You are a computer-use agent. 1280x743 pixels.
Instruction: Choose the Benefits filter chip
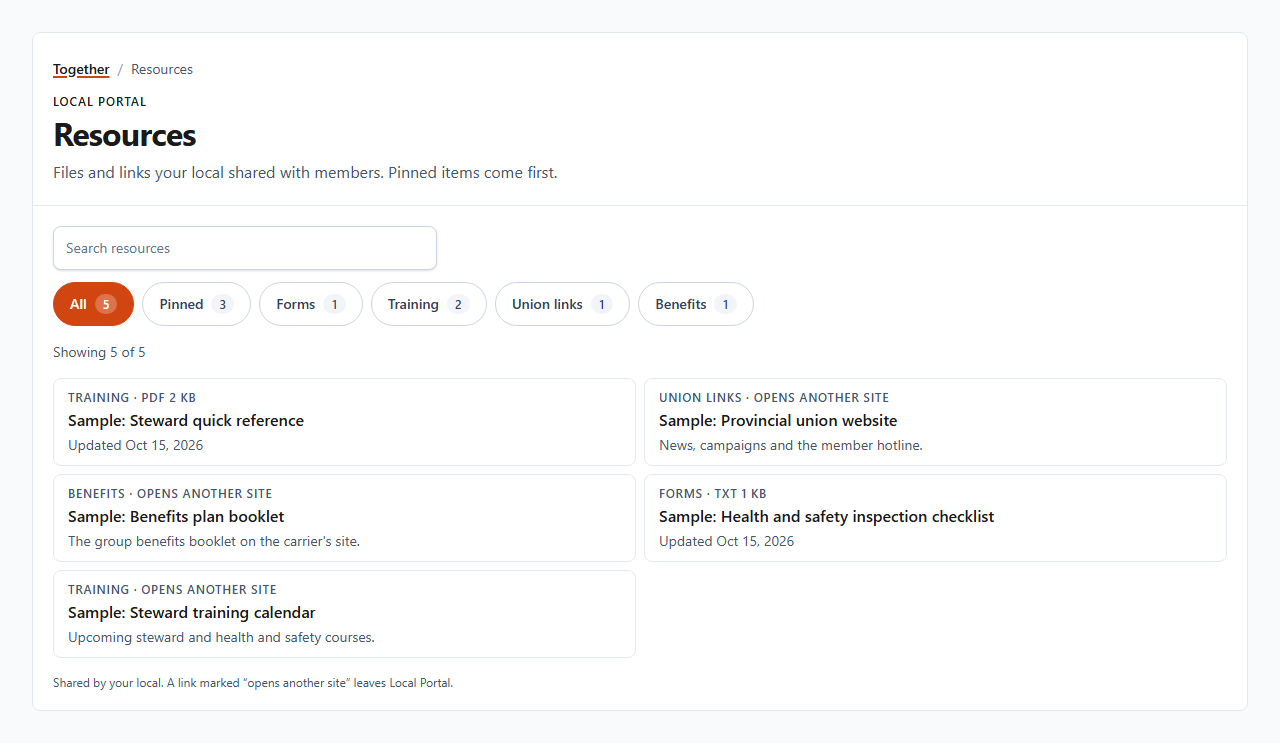696,304
